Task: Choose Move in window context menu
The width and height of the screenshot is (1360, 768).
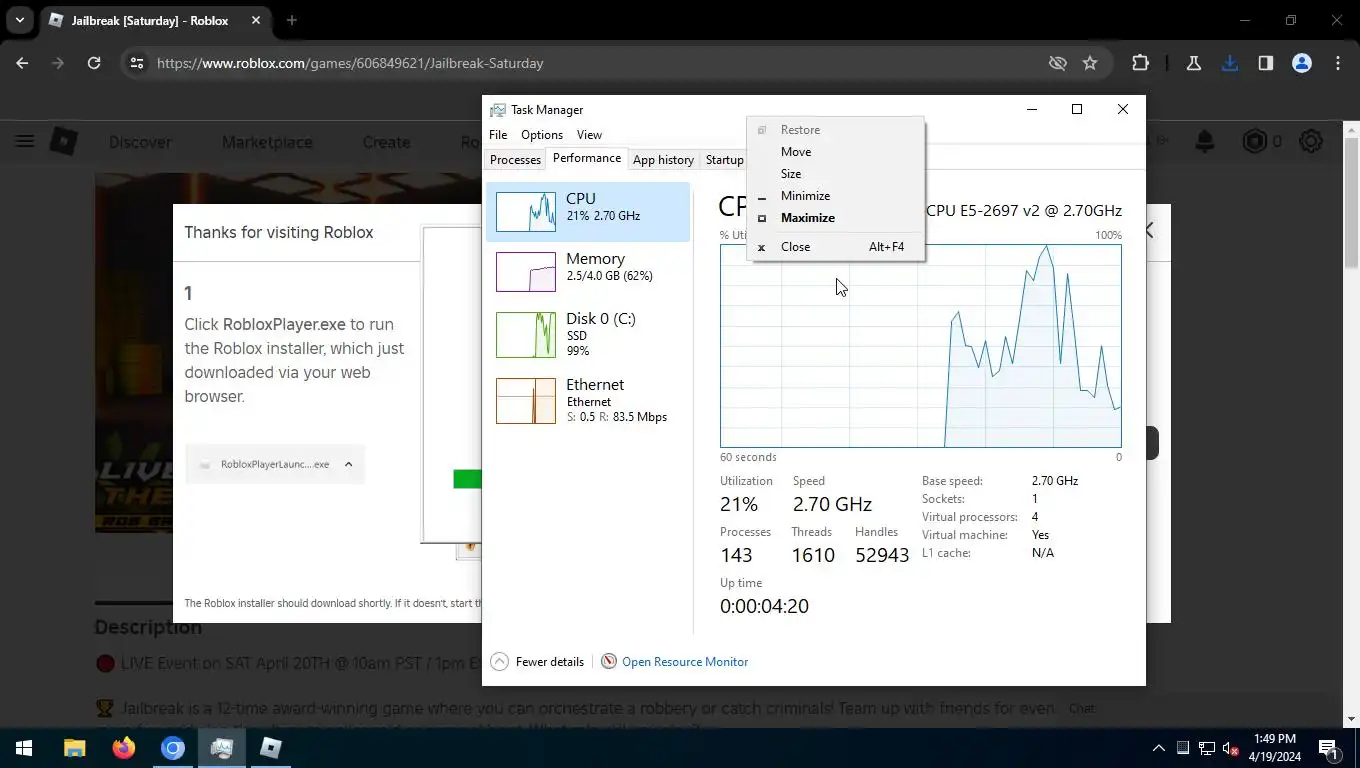Action: pos(835,152)
